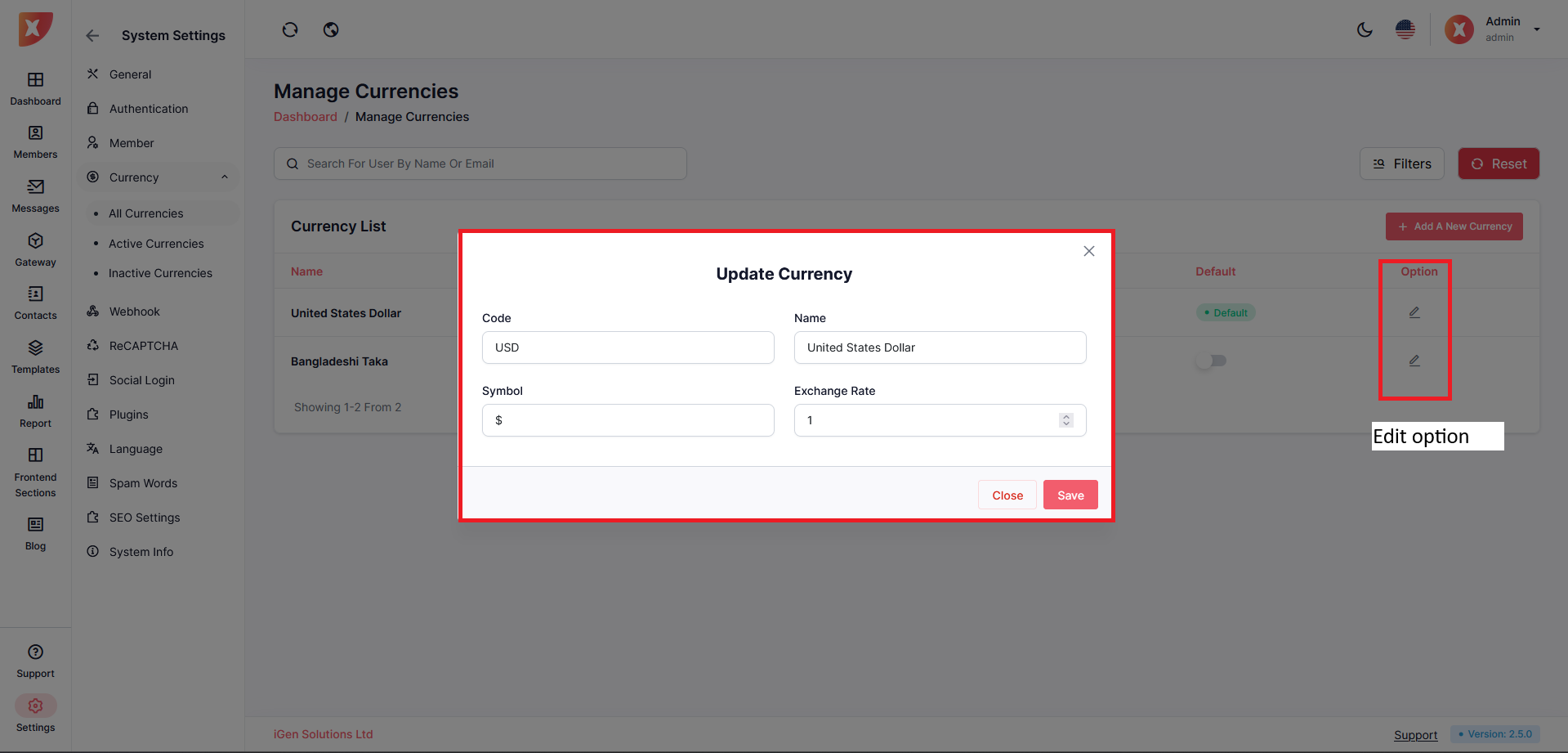1568x753 pixels.
Task: Click the refresh cache icon in top bar
Action: point(290,30)
